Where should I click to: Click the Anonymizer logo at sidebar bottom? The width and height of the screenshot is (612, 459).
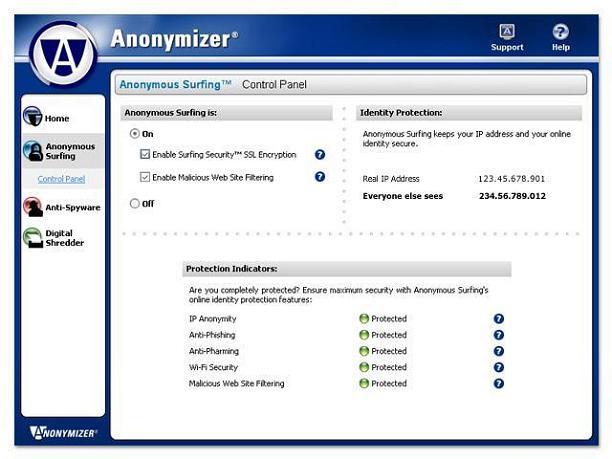tap(63, 432)
